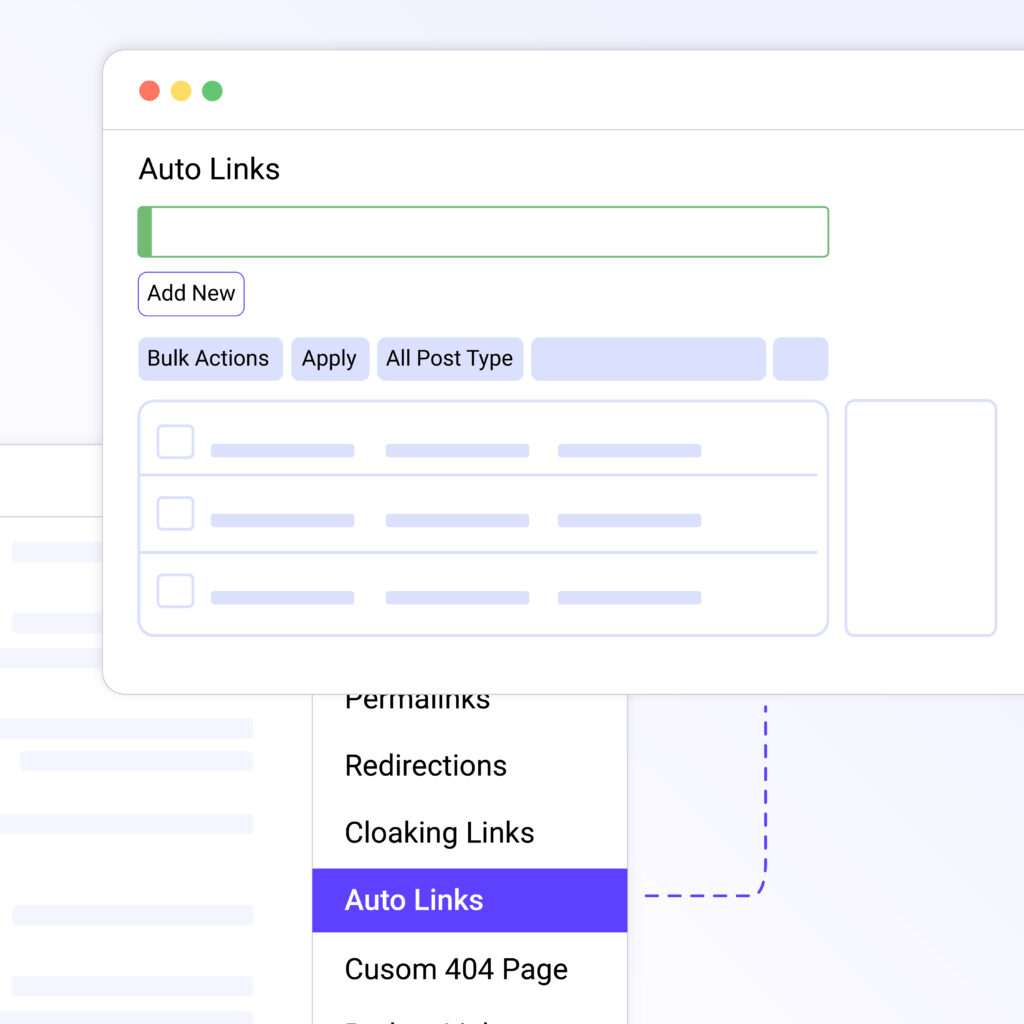This screenshot has width=1024, height=1024.
Task: Click the Auto Links page heading
Action: [209, 169]
